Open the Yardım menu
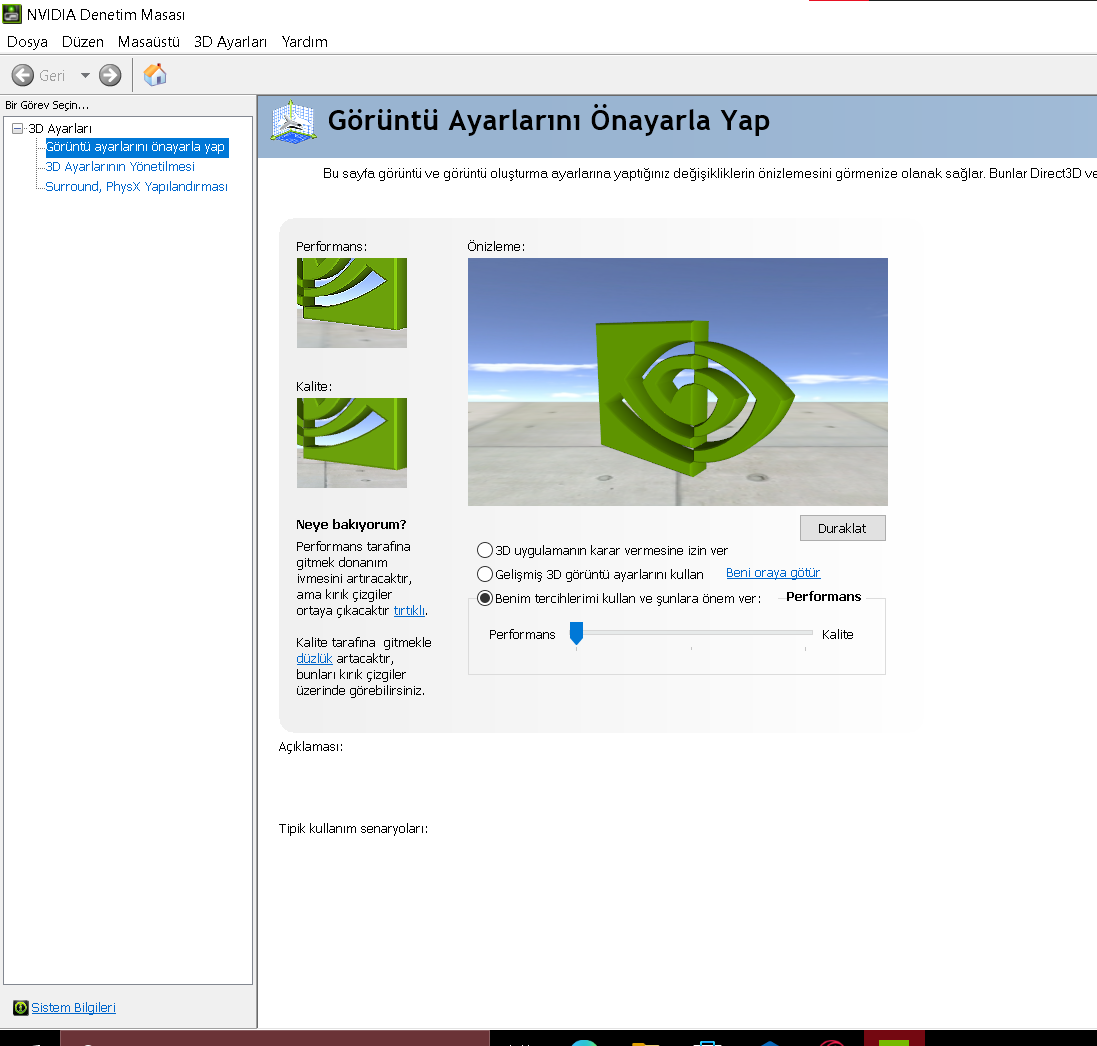Image resolution: width=1097 pixels, height=1046 pixels. point(304,42)
